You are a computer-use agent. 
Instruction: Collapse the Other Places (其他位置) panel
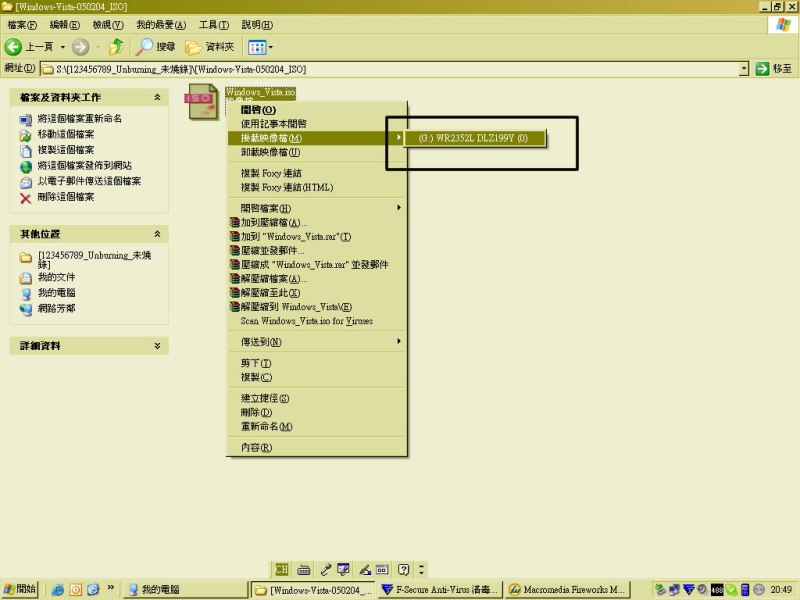[x=157, y=234]
